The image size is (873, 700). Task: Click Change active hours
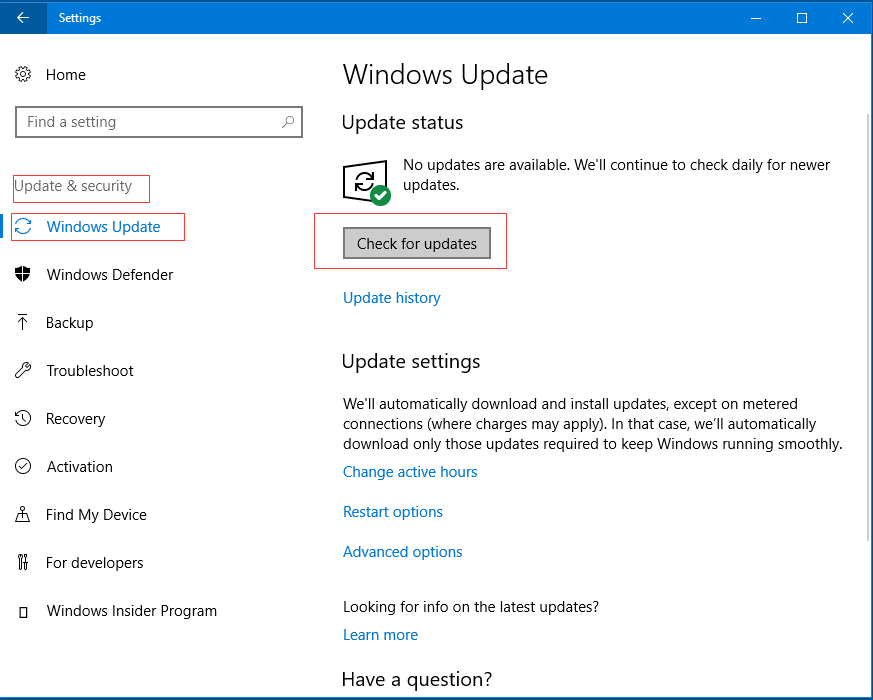point(410,472)
